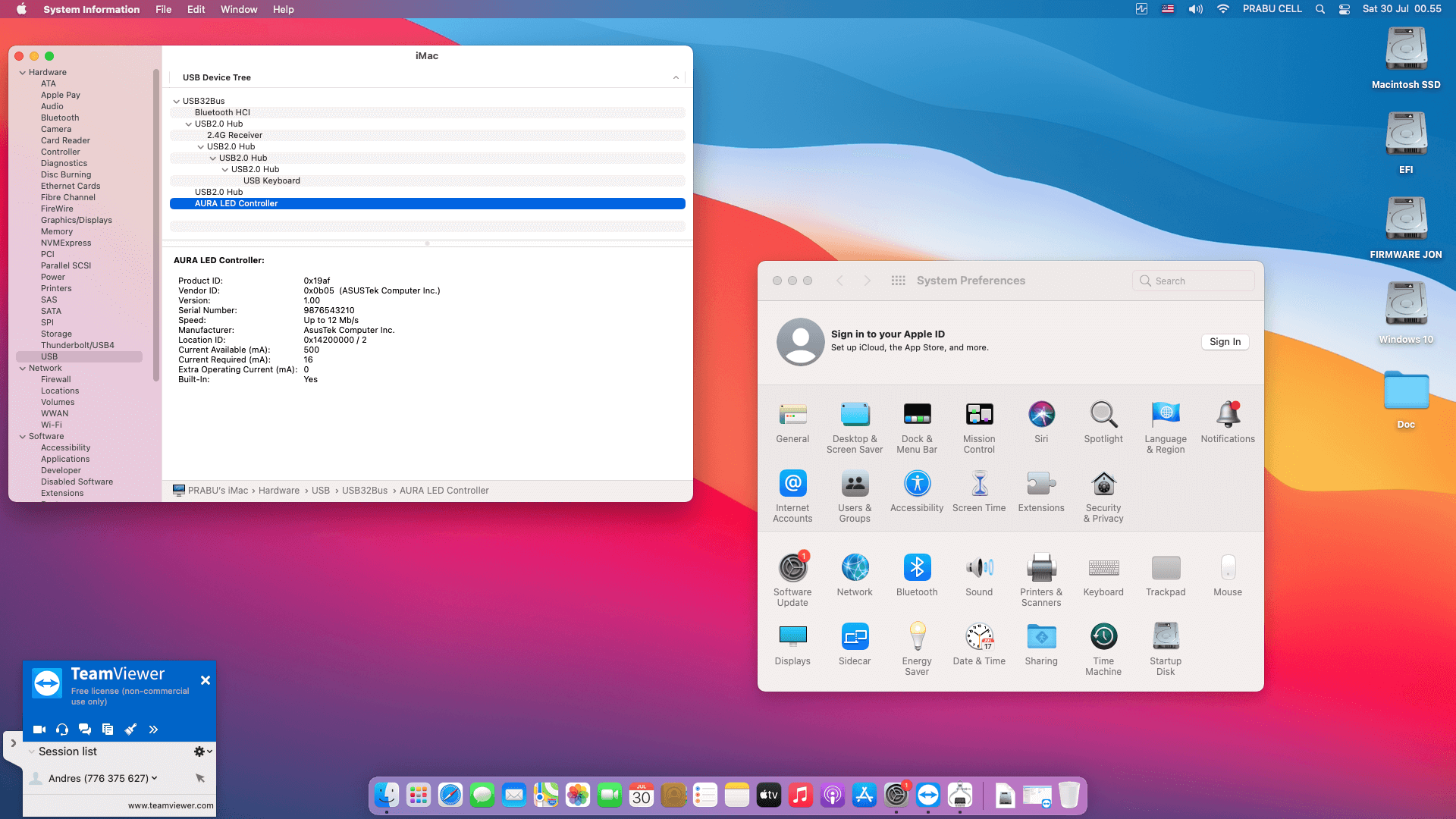1456x819 pixels.
Task: Click the TeamViewer video call icon
Action: tap(39, 730)
